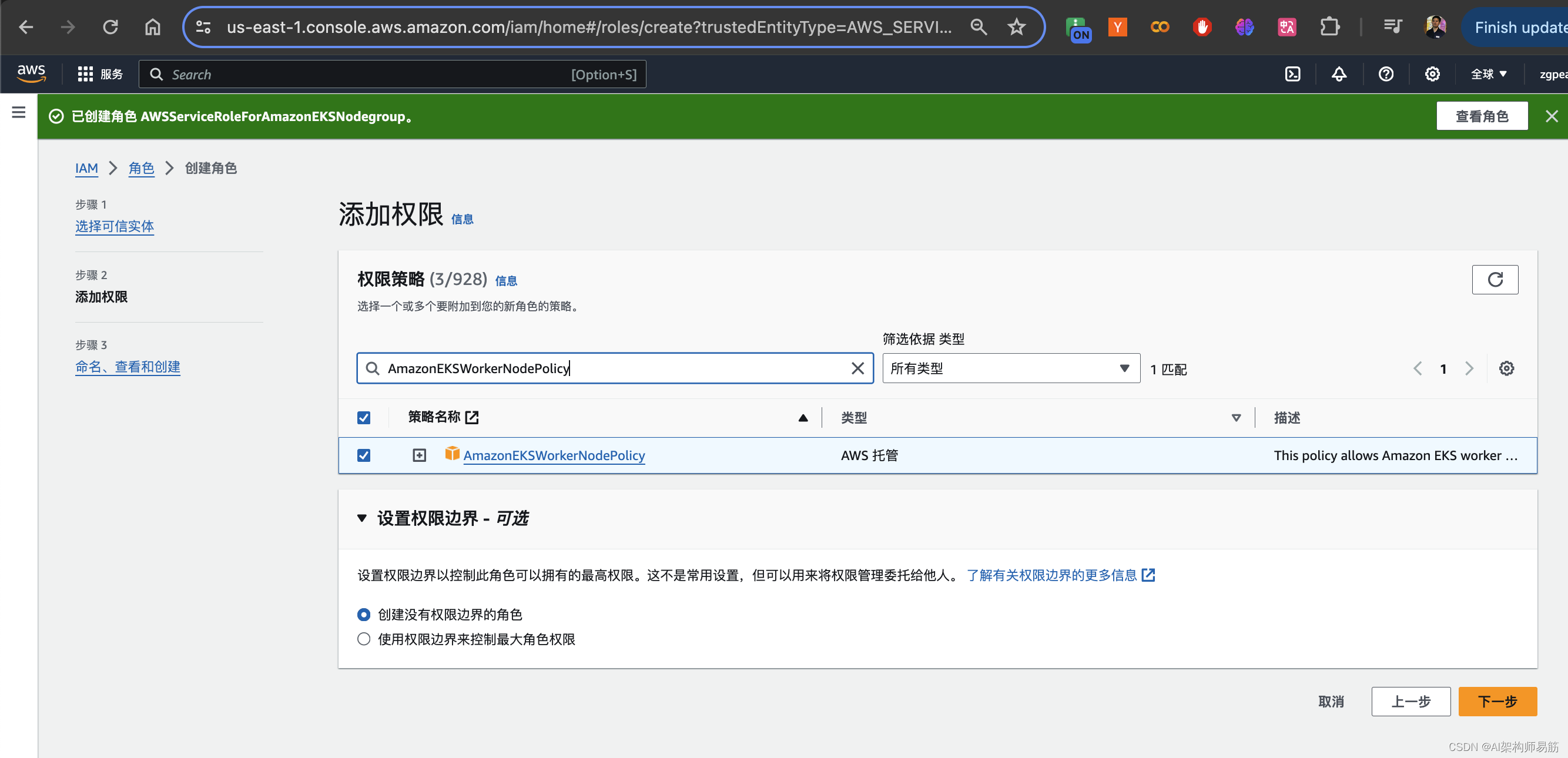
Task: Open the global region dropdown
Action: (x=1488, y=73)
